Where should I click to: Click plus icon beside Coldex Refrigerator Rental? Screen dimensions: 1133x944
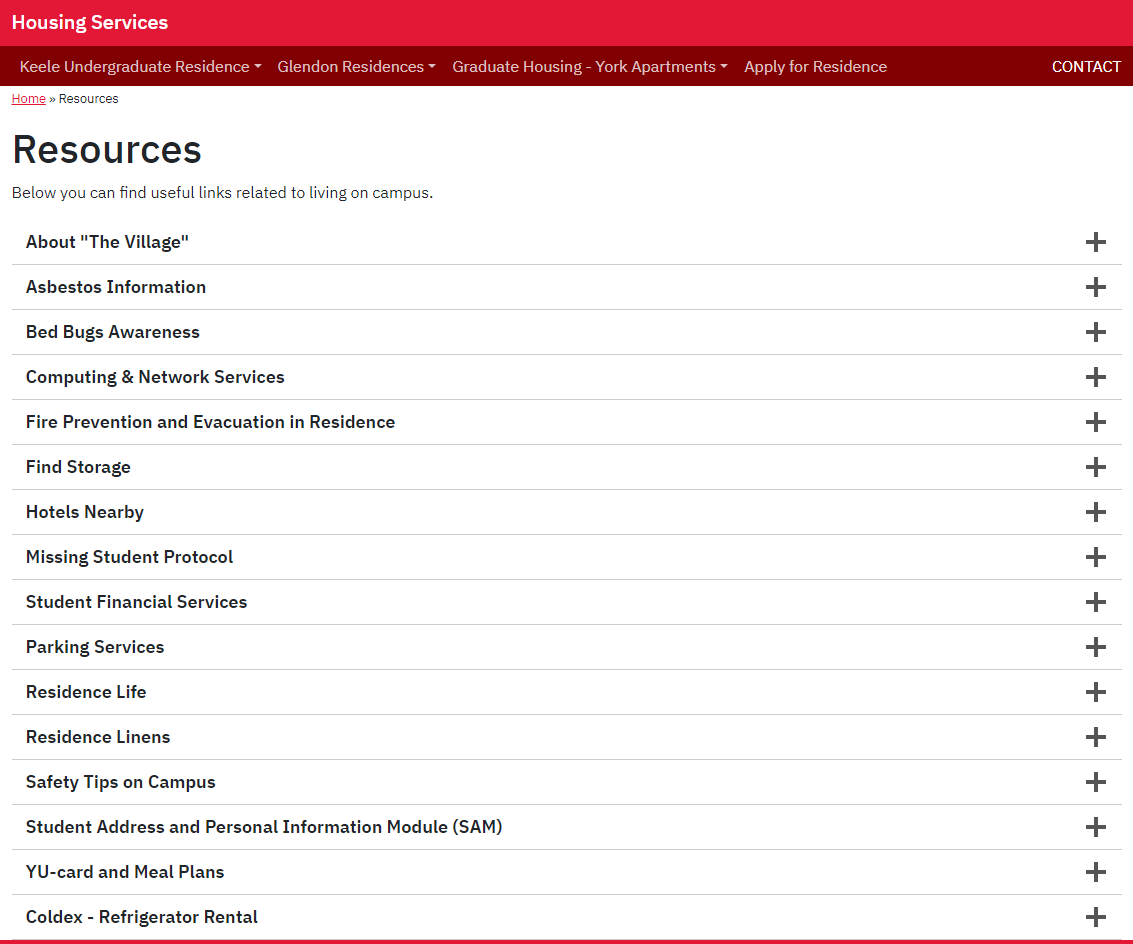(1095, 917)
